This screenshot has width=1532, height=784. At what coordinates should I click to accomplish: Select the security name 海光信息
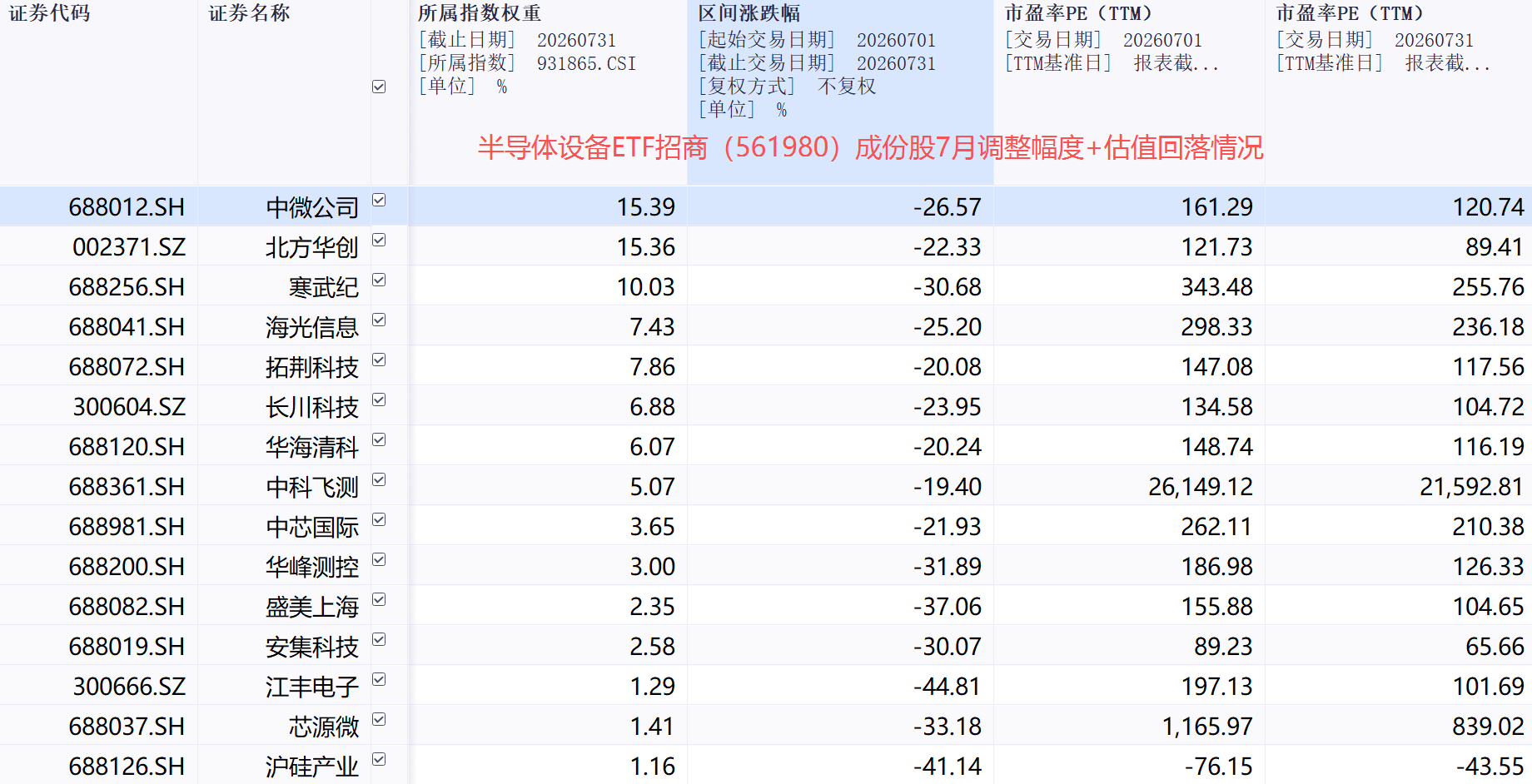[312, 326]
